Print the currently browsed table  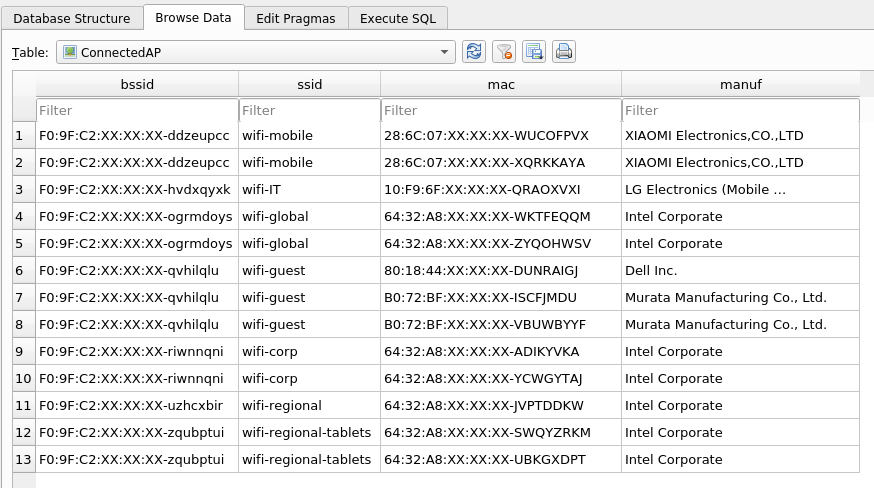(564, 52)
